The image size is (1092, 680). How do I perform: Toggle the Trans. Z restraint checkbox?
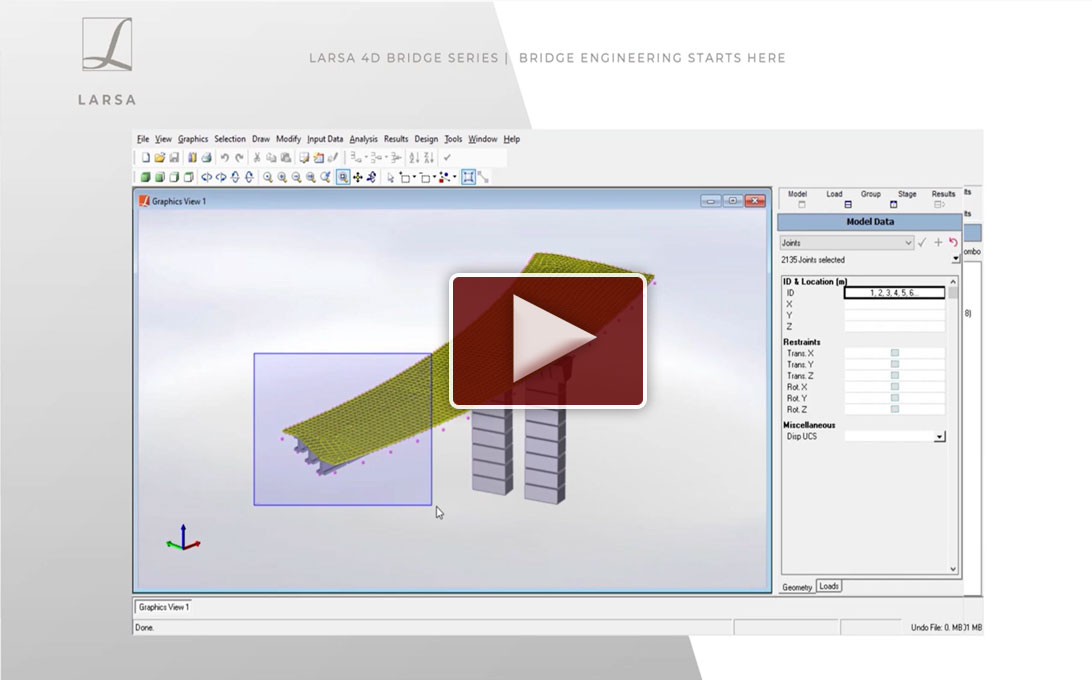click(x=895, y=376)
